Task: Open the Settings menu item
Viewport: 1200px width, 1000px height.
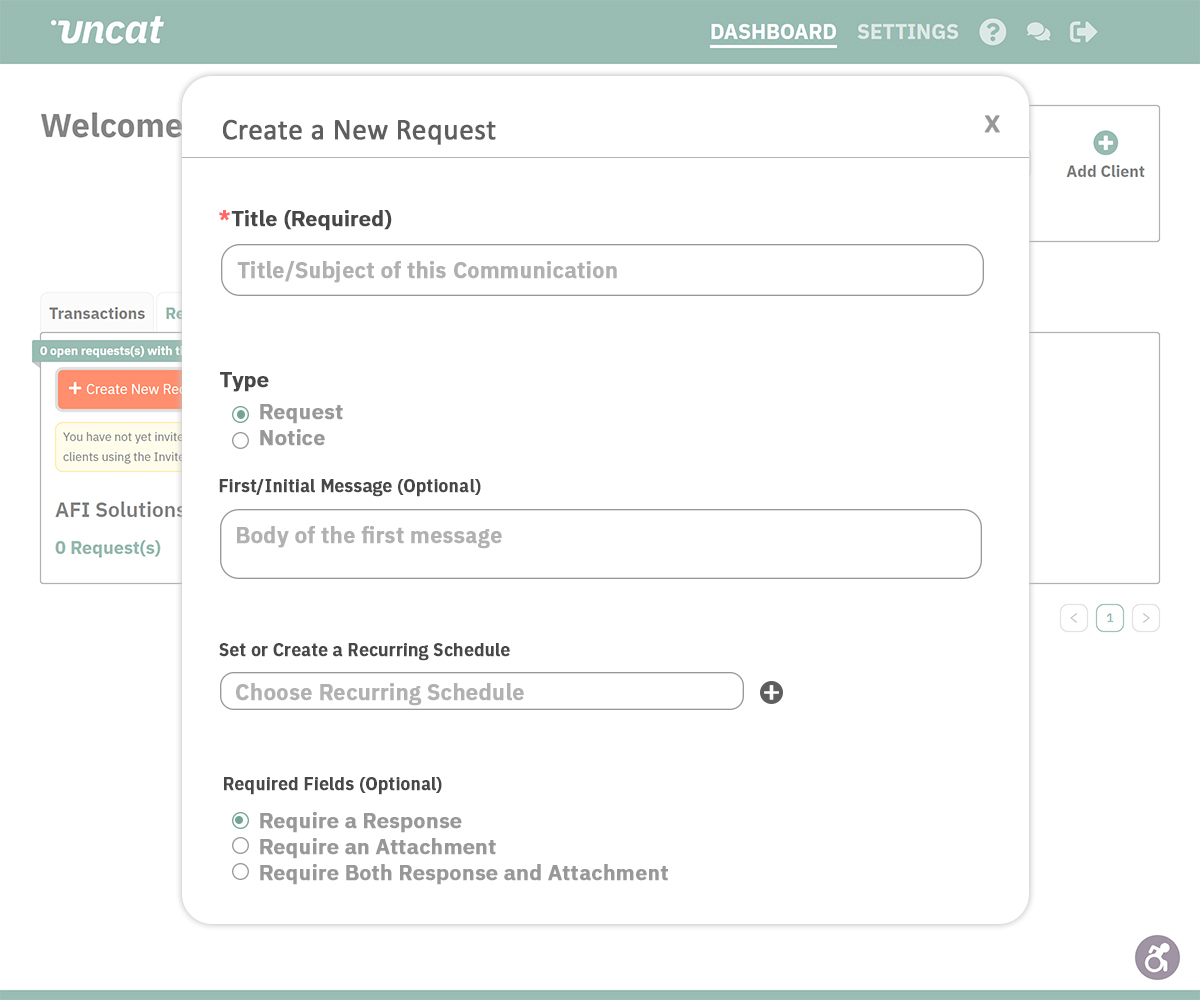Action: (907, 32)
